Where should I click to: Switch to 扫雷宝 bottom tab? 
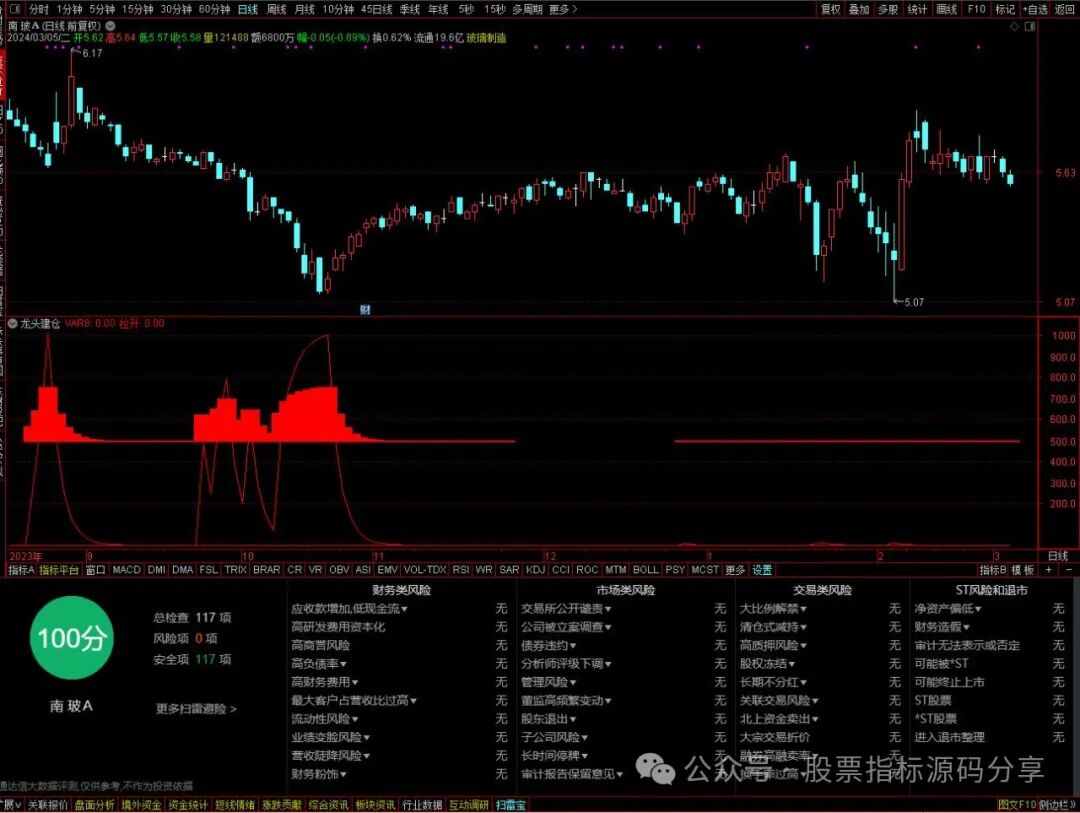[510, 805]
